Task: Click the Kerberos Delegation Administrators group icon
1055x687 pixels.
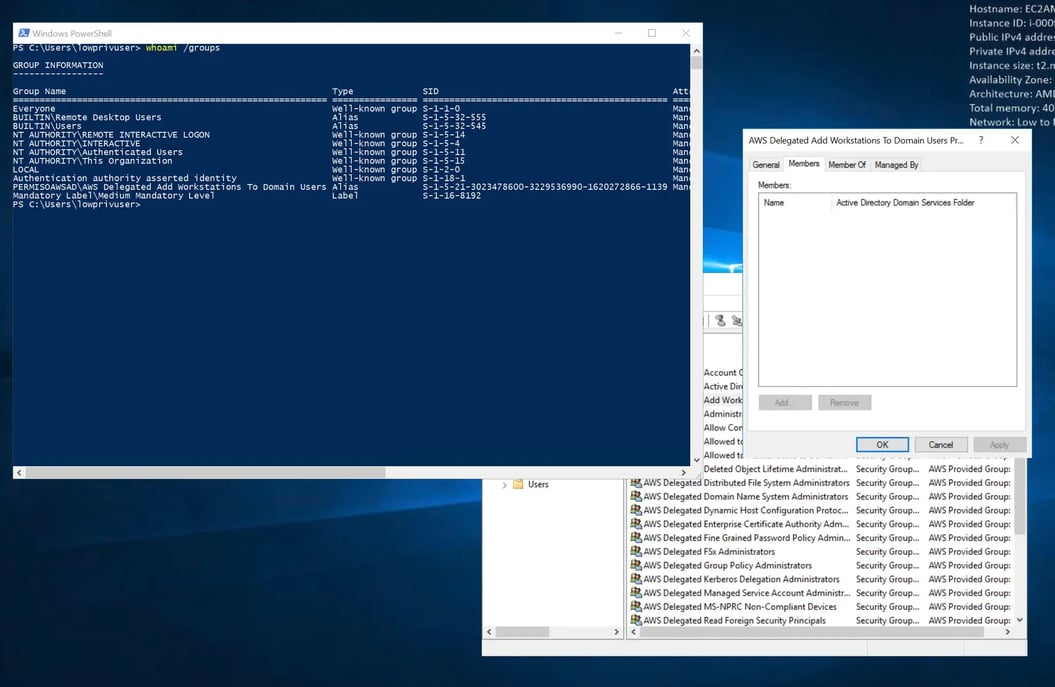Action: [636, 579]
